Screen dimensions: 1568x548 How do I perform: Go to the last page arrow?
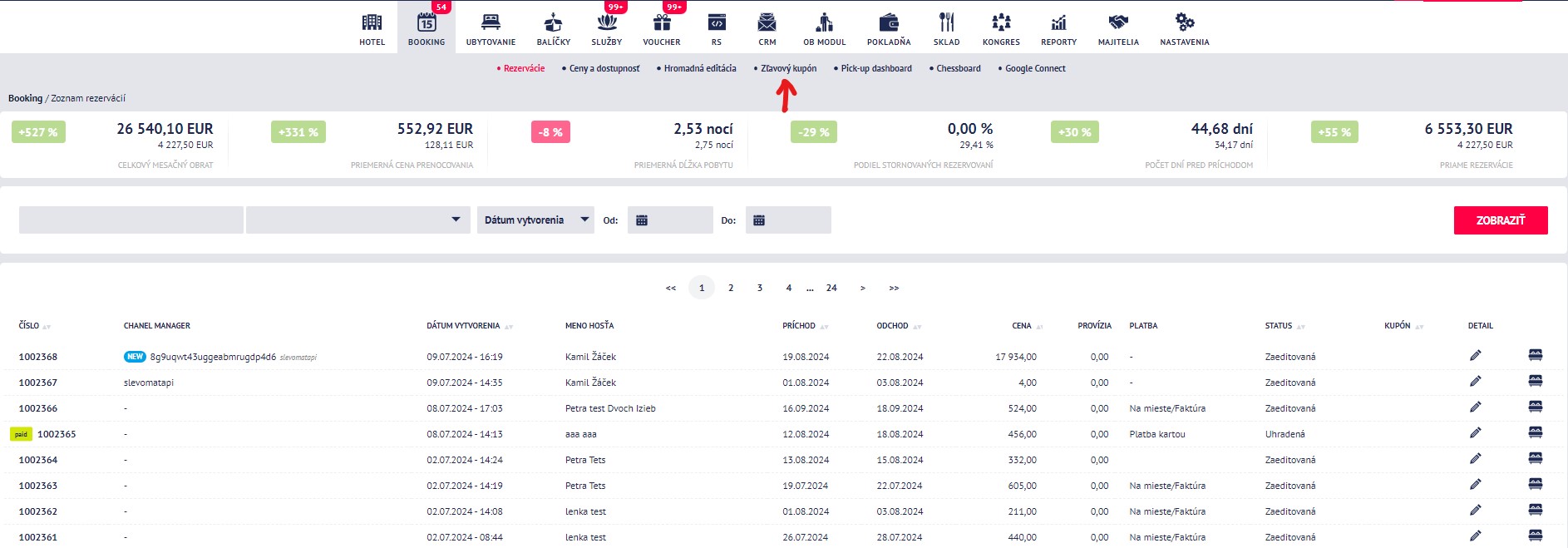click(x=894, y=288)
